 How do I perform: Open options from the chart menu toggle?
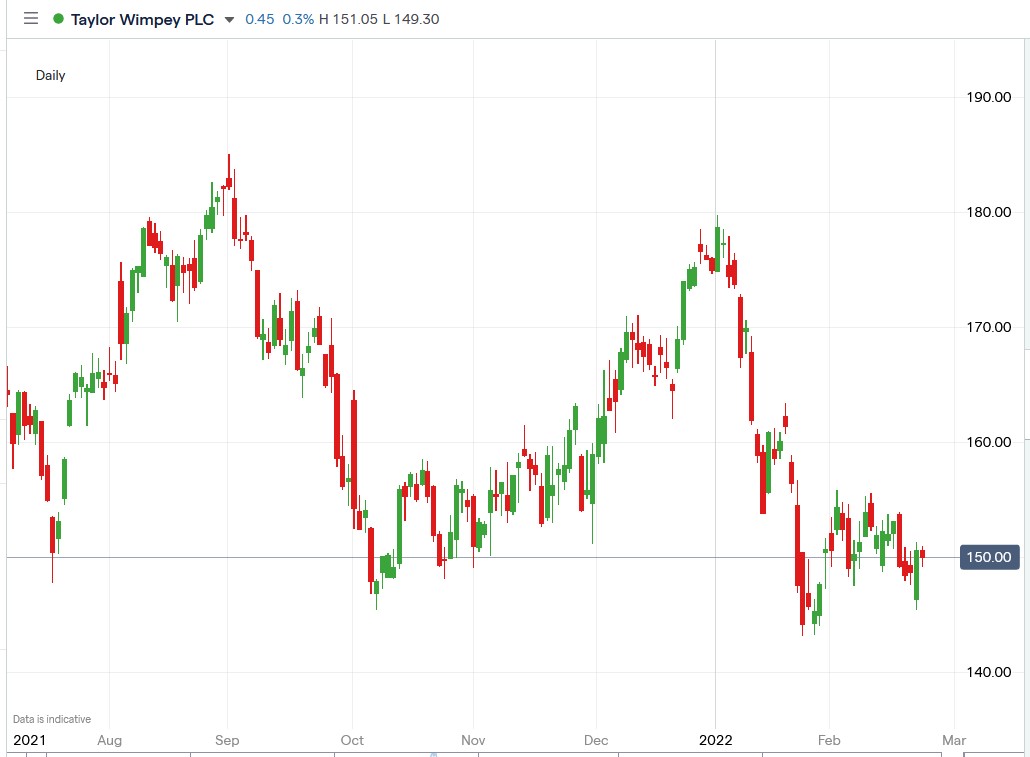pyautogui.click(x=30, y=18)
